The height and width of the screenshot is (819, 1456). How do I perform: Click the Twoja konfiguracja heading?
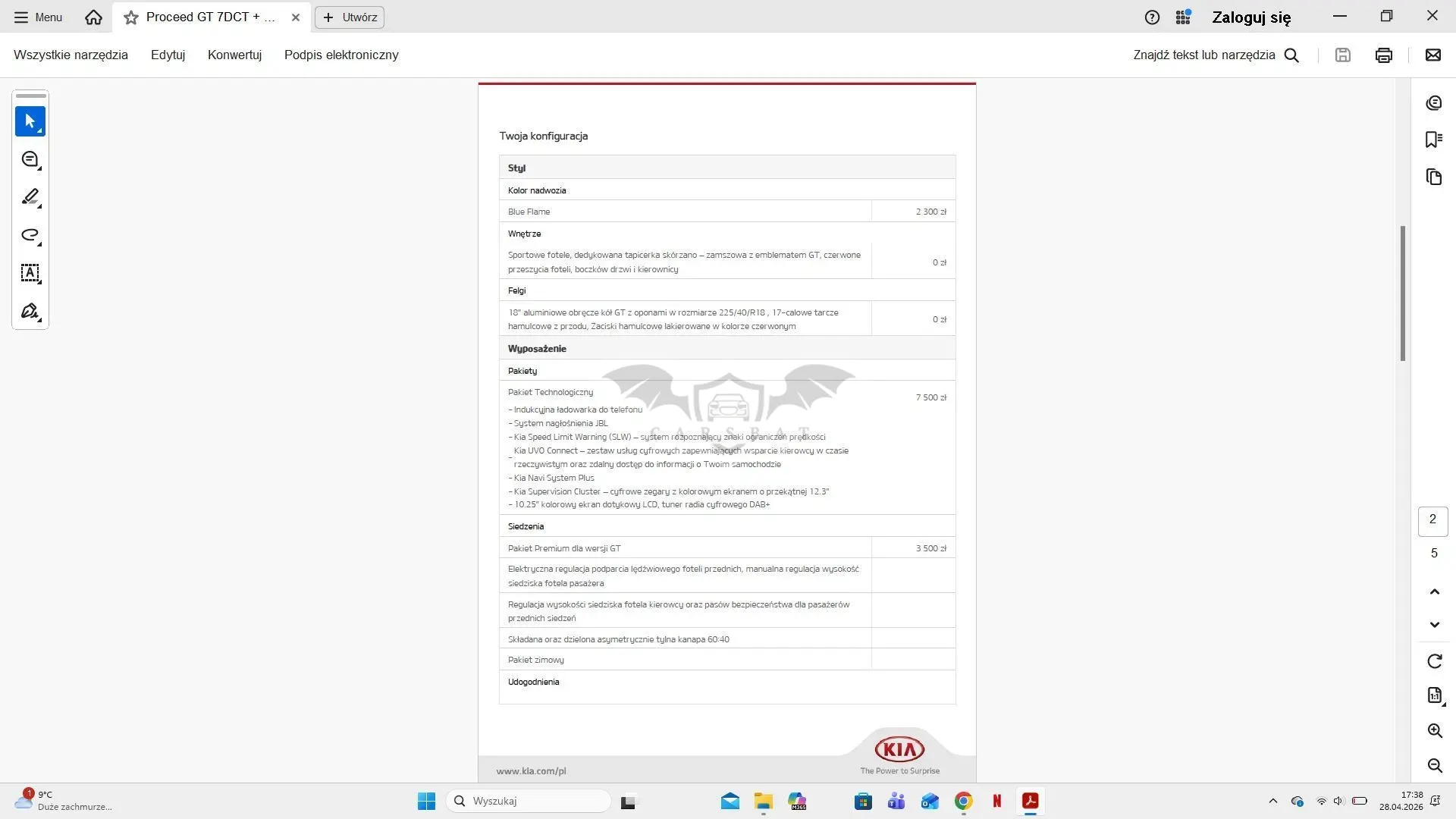point(543,136)
